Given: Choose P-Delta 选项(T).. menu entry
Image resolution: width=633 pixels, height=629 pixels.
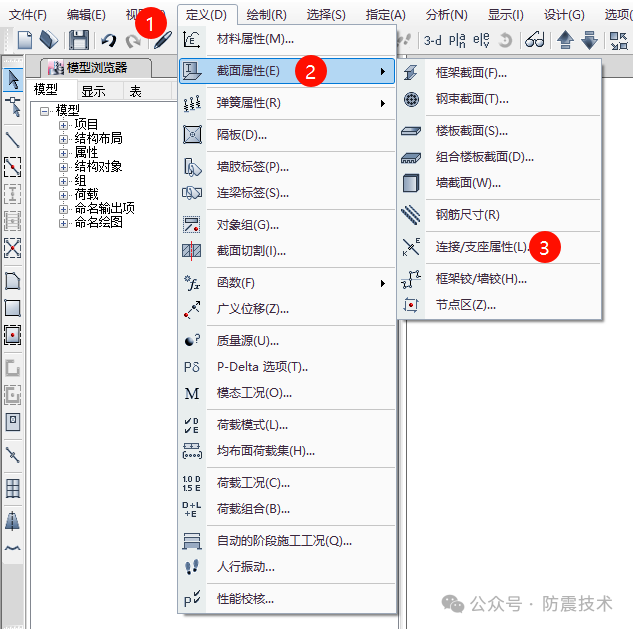Looking at the screenshot, I should pos(287,367).
